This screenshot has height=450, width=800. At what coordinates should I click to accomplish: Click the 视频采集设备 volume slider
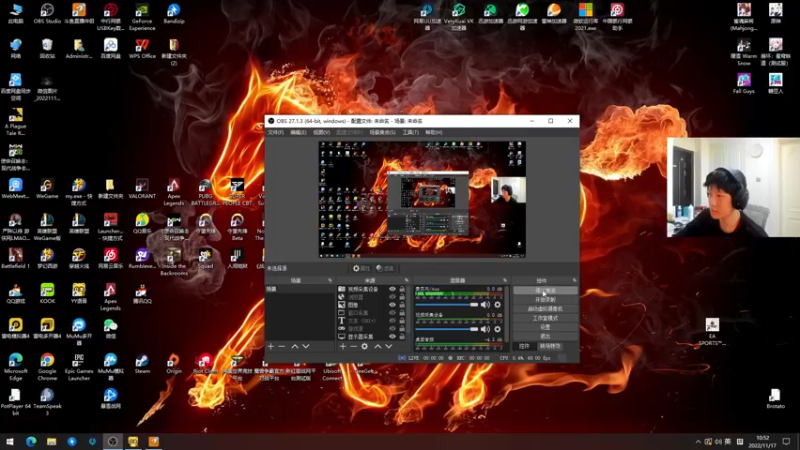pyautogui.click(x=446, y=329)
